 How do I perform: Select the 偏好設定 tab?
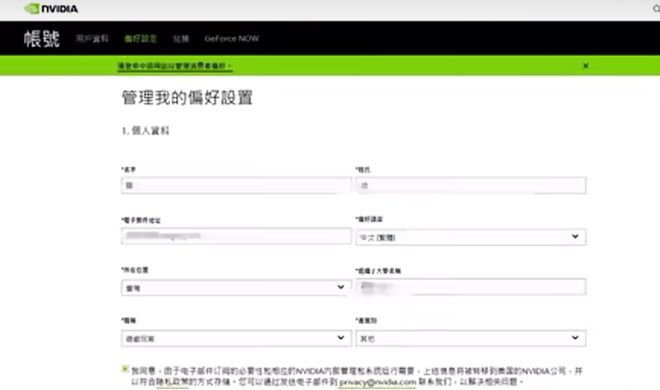click(141, 39)
